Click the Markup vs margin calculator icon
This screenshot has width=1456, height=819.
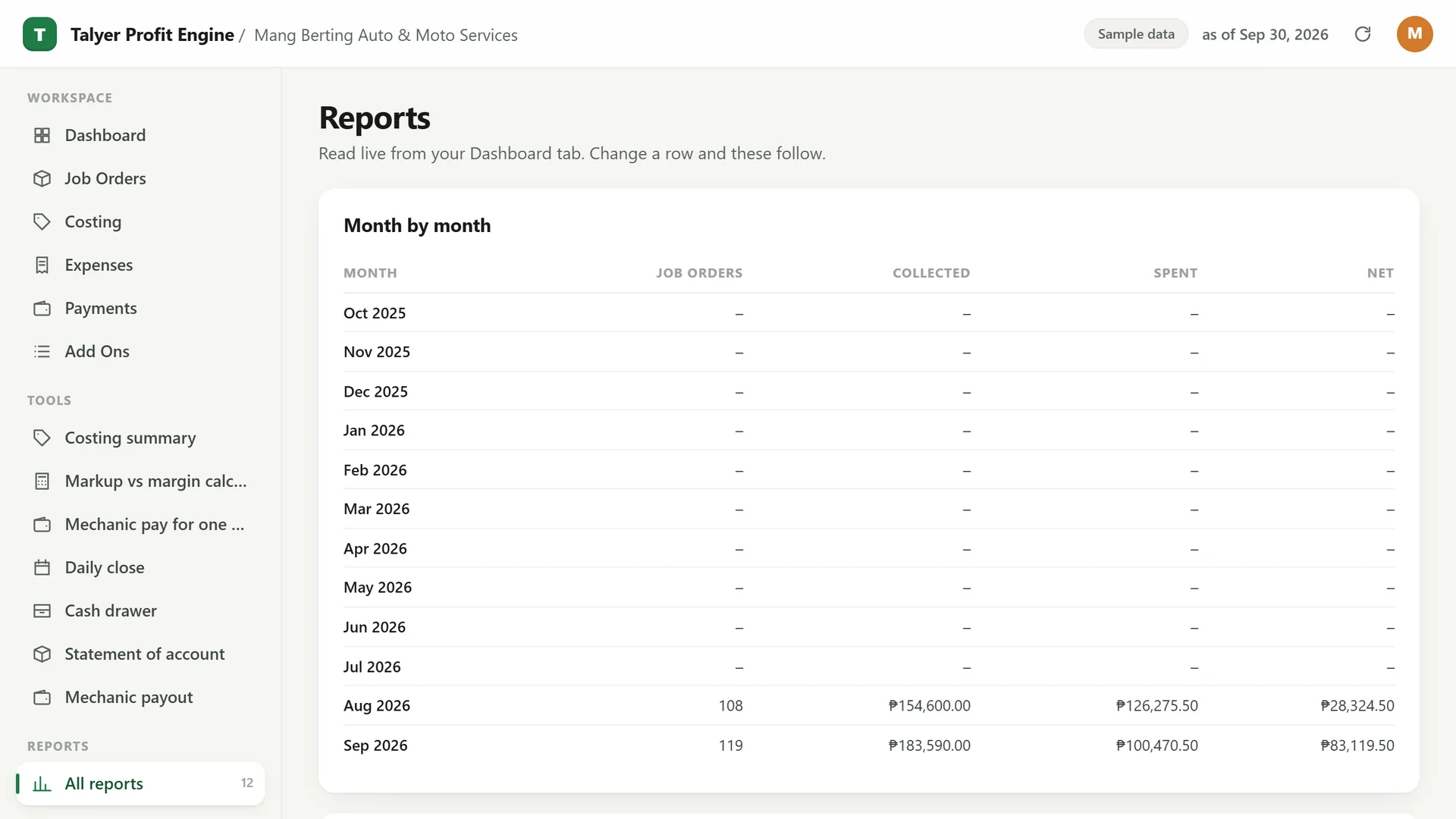(42, 481)
